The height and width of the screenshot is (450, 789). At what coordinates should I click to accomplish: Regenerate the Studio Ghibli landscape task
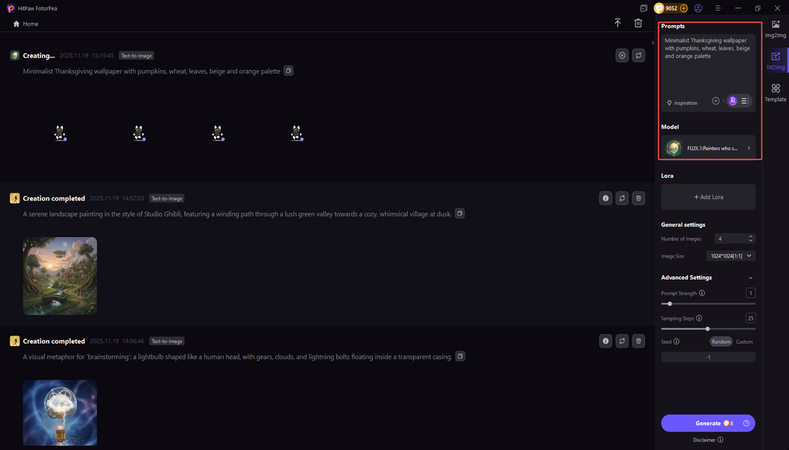point(622,199)
